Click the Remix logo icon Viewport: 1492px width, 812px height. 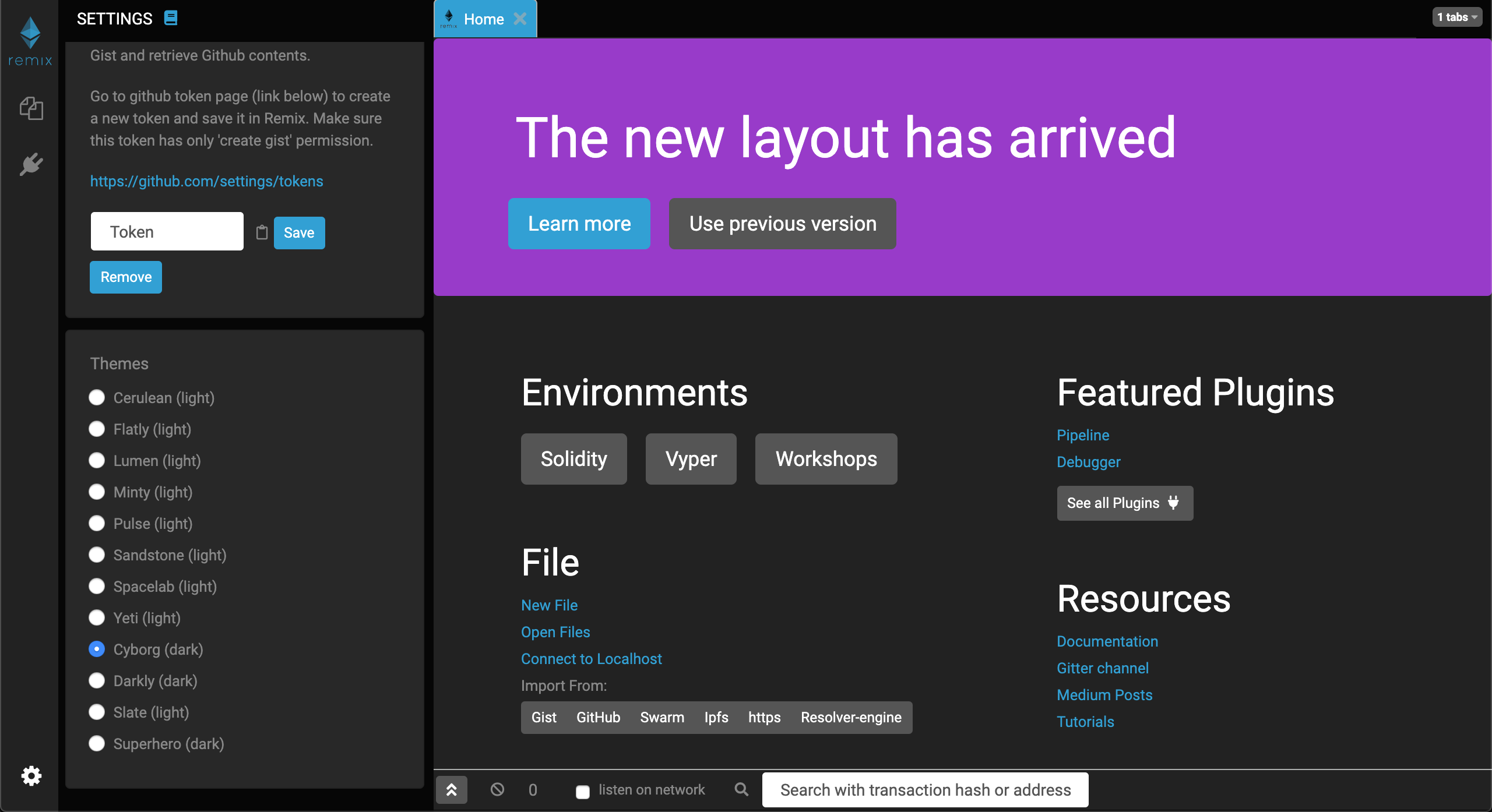30,41
